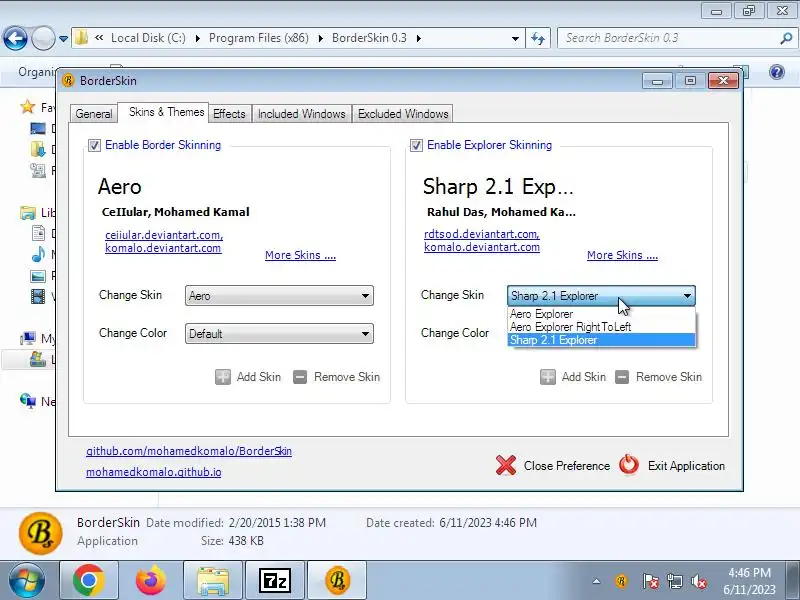800x600 pixels.
Task: Select Sharp 2.1 Explorer list entry
Action: (x=602, y=340)
